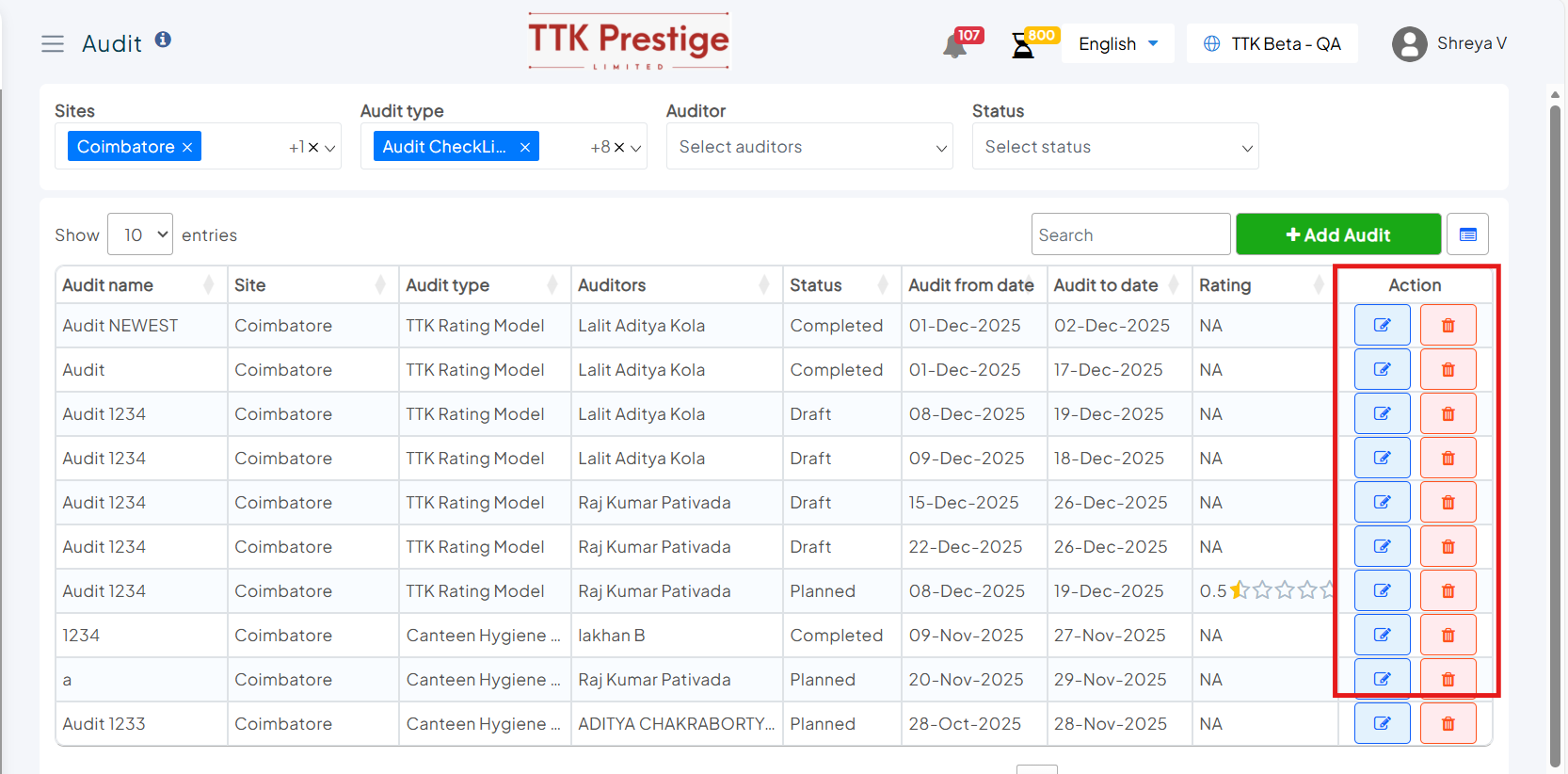
Task: Switch site via TTK Beta - QA button
Action: [1272, 44]
